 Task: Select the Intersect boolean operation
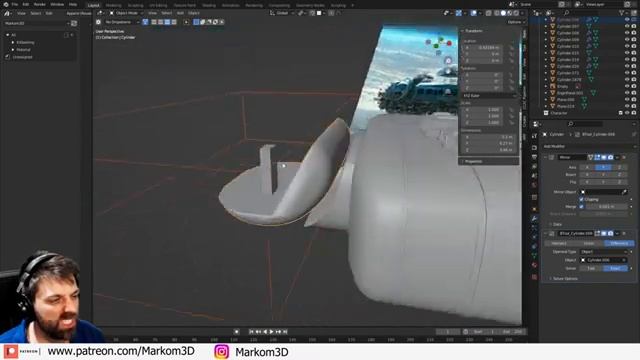coord(559,243)
